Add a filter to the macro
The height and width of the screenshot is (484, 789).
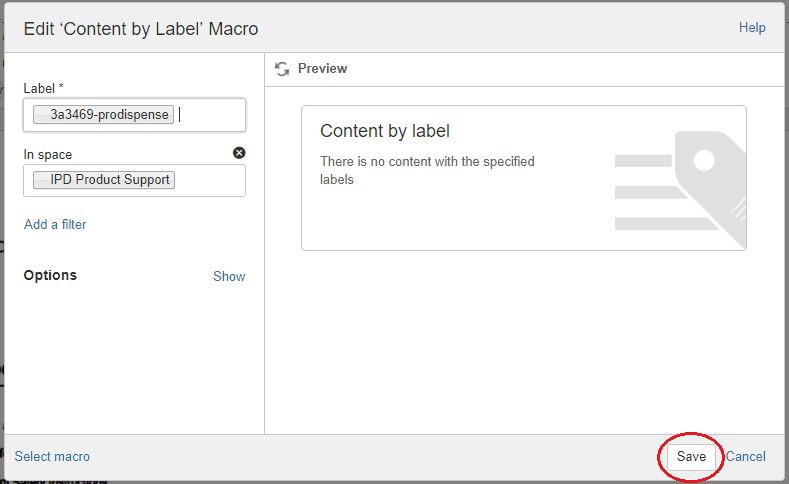55,224
